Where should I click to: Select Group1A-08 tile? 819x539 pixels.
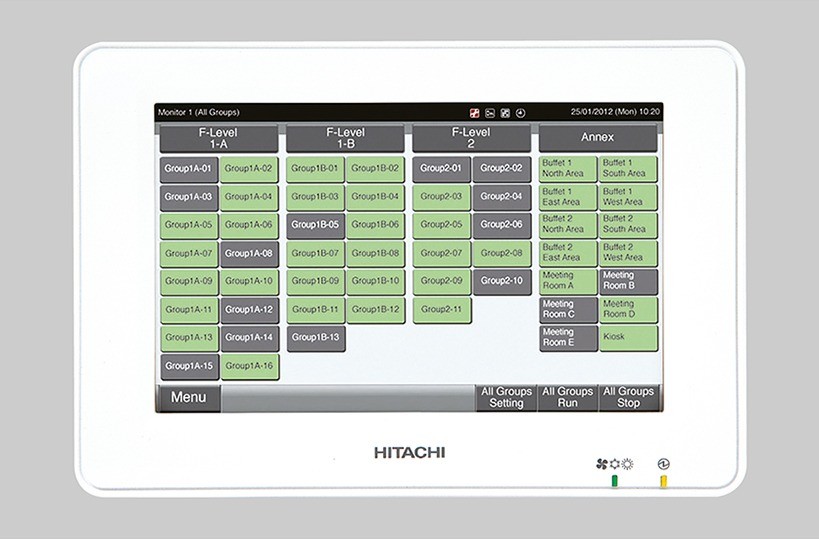click(x=249, y=254)
